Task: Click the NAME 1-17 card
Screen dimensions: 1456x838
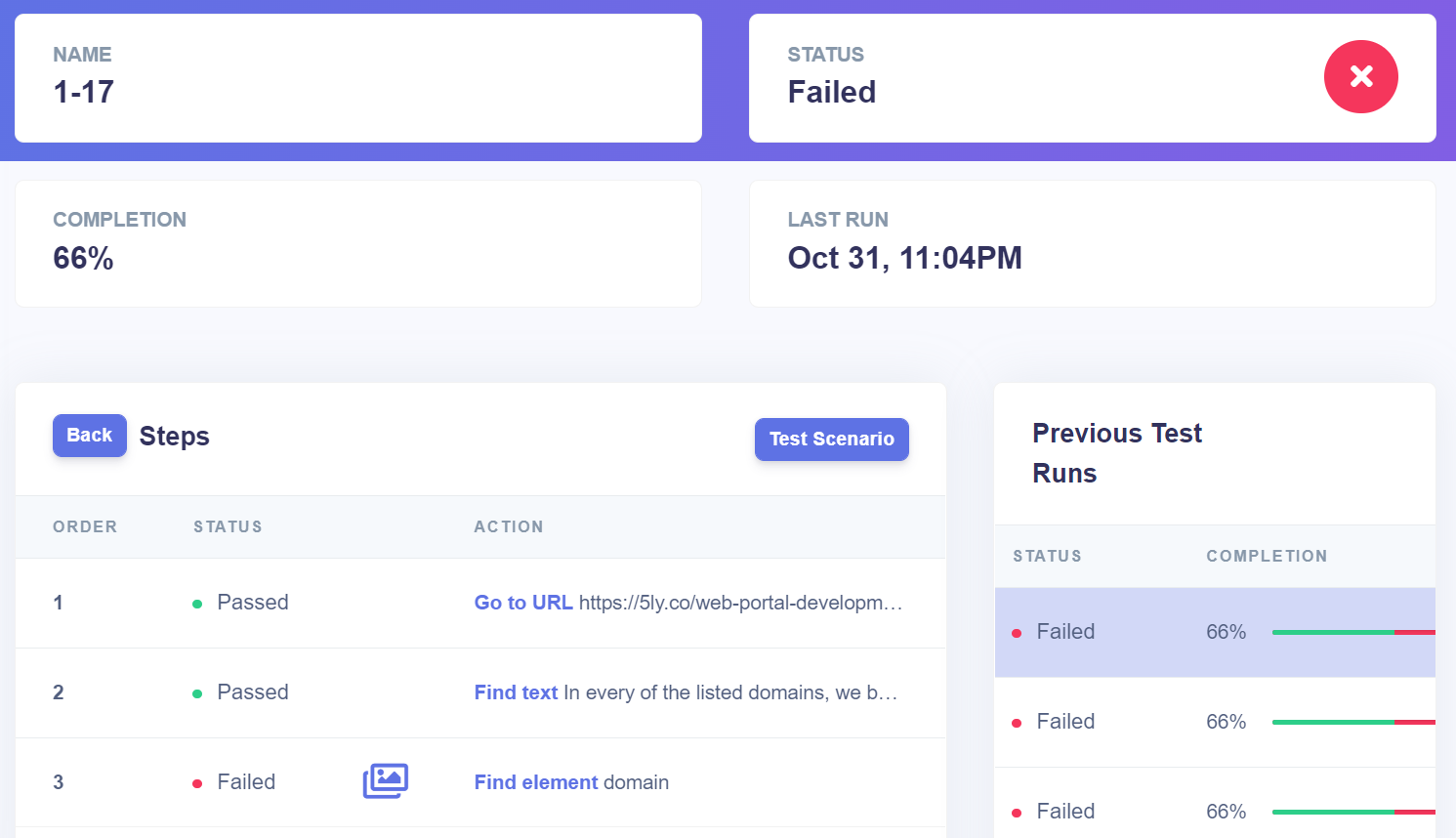Action: click(x=357, y=78)
